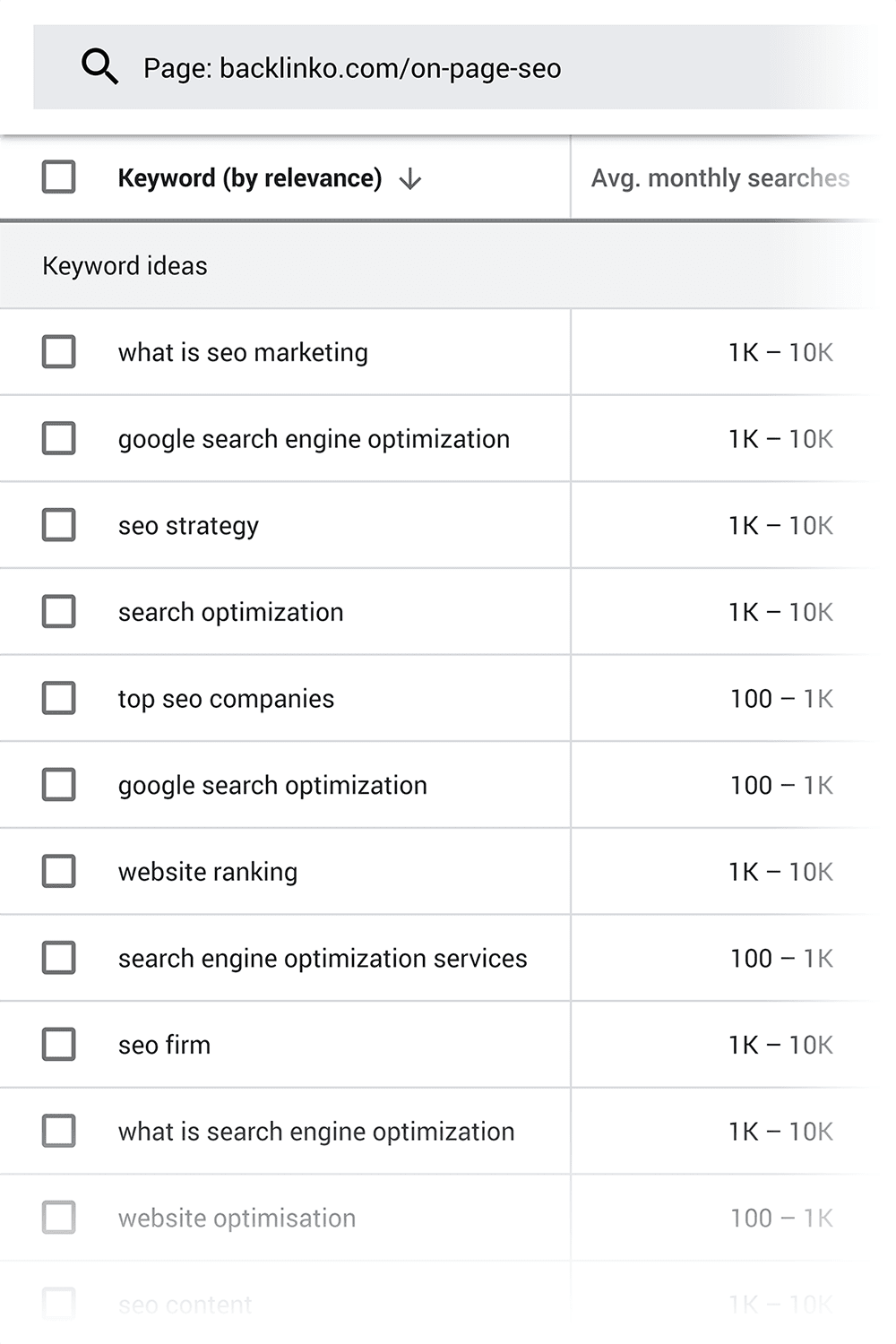The height and width of the screenshot is (1344, 896).
Task: Click 'search engine optimization services' keyword text
Action: pyautogui.click(x=323, y=959)
